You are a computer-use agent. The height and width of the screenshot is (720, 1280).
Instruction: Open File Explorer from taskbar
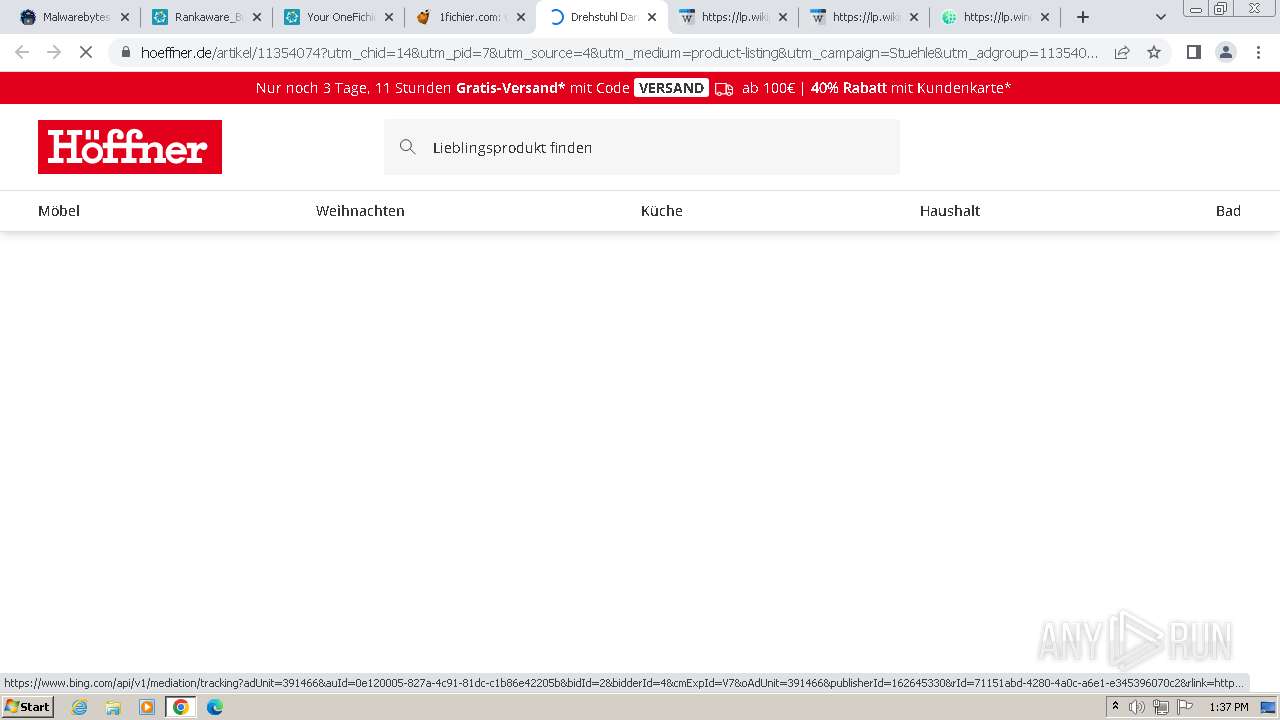click(x=113, y=707)
